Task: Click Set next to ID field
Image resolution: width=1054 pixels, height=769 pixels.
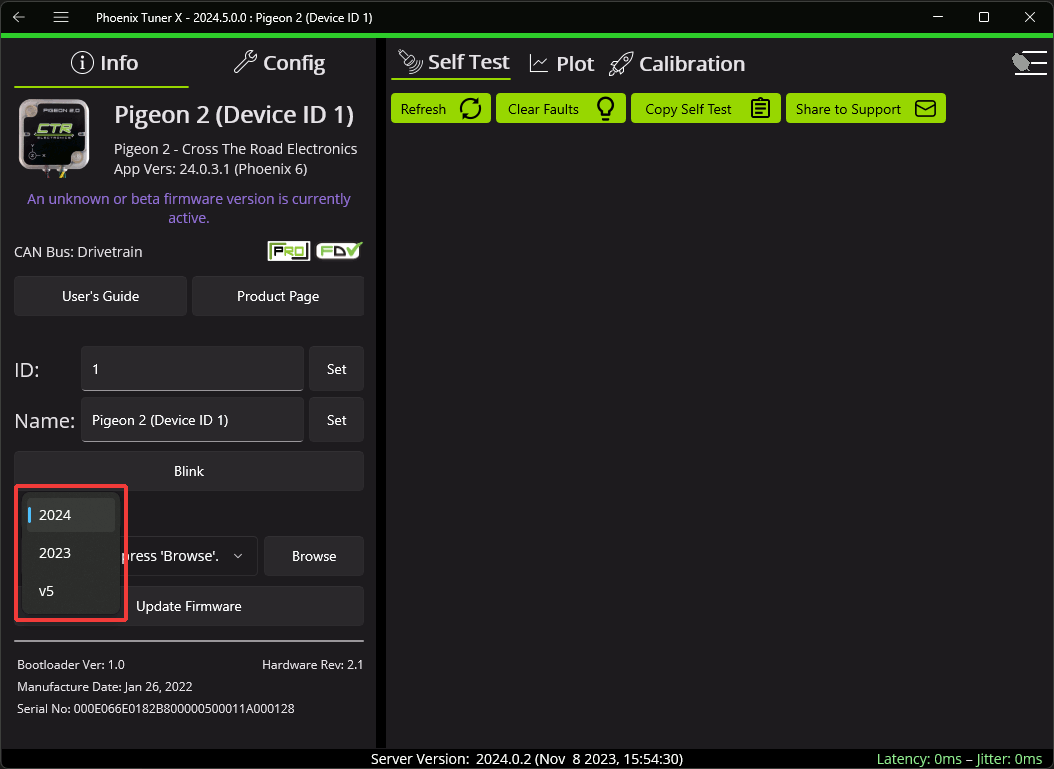Action: coord(336,368)
